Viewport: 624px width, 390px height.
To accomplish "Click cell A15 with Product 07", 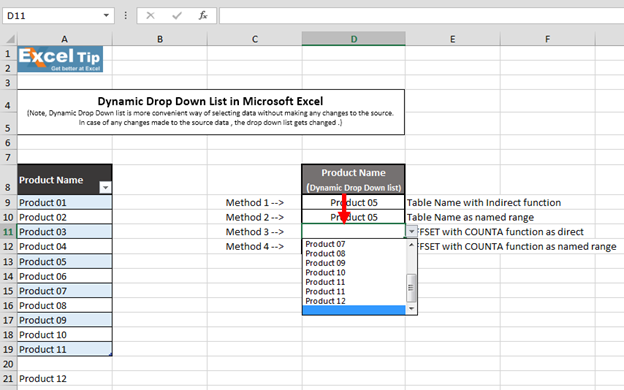I will (64, 291).
